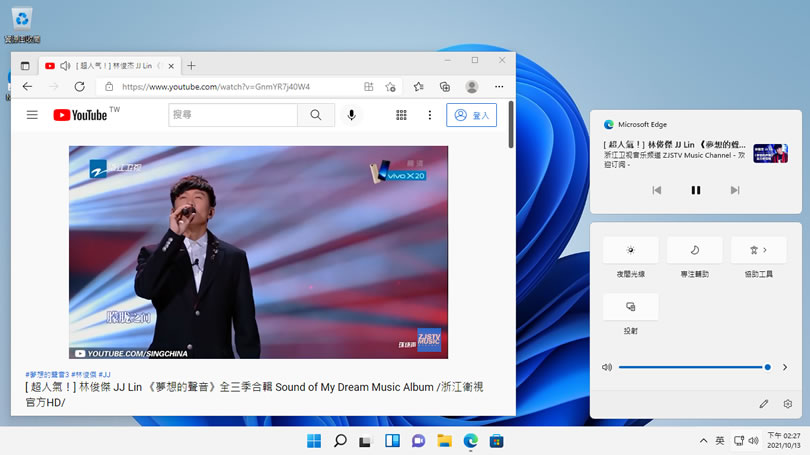Click media thumbnail in Microsoft Edge card

point(770,153)
